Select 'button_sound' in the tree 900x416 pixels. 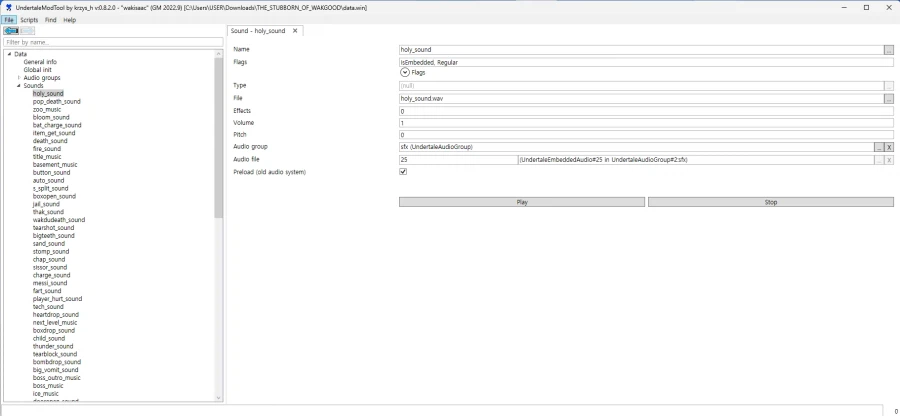52,172
